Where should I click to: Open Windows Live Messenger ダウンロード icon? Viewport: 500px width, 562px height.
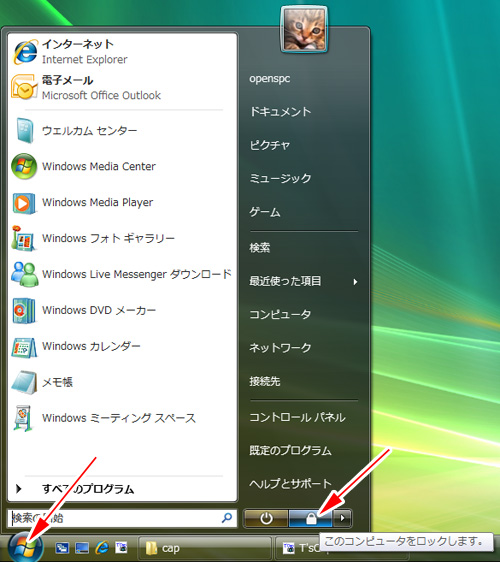pyautogui.click(x=24, y=274)
